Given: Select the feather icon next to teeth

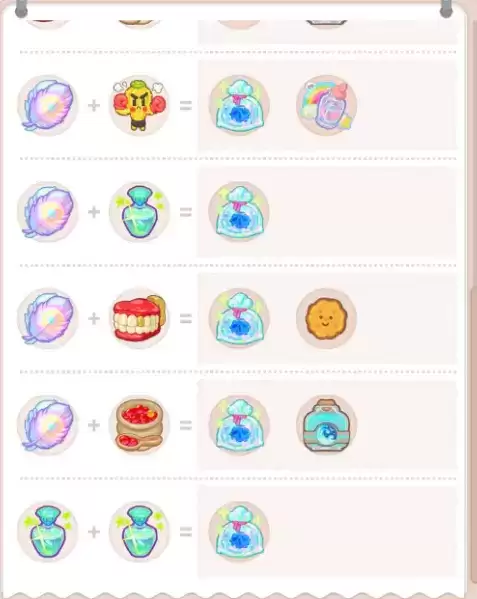Looking at the screenshot, I should [48, 318].
